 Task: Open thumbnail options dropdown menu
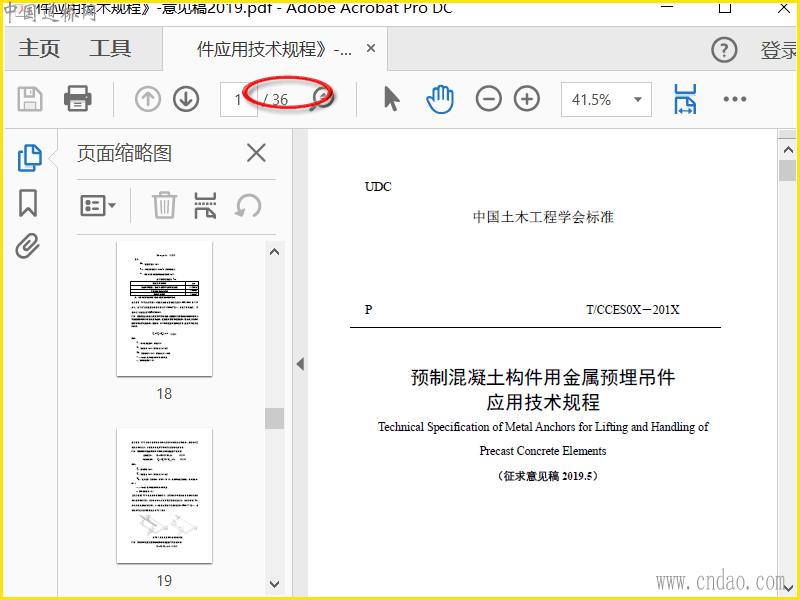(98, 206)
